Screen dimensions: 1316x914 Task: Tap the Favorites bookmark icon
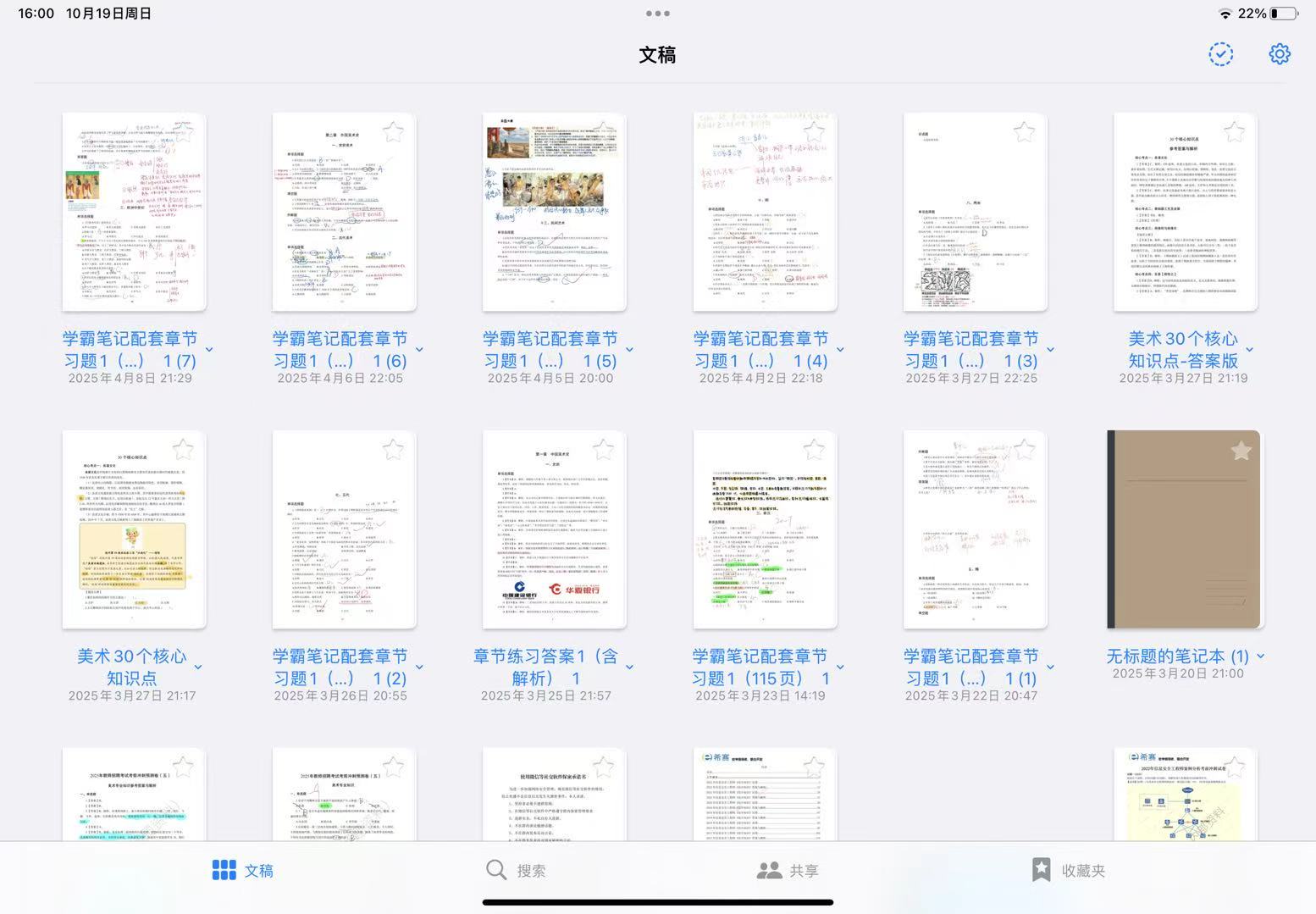pos(1042,870)
